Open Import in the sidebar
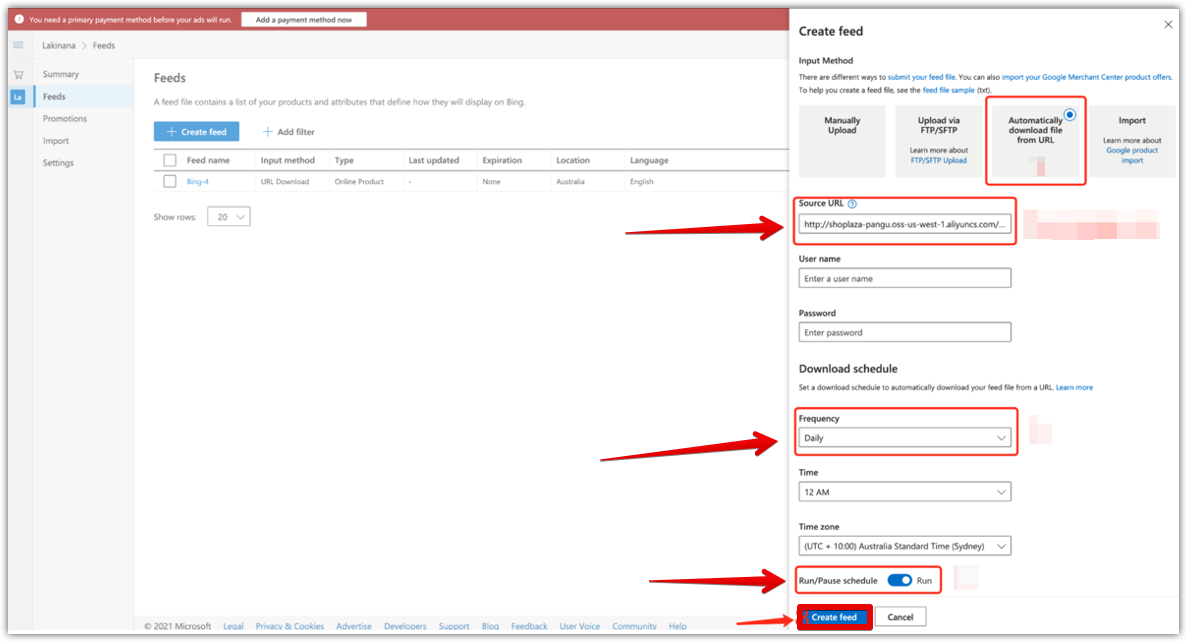The width and height of the screenshot is (1187, 642). pos(55,141)
